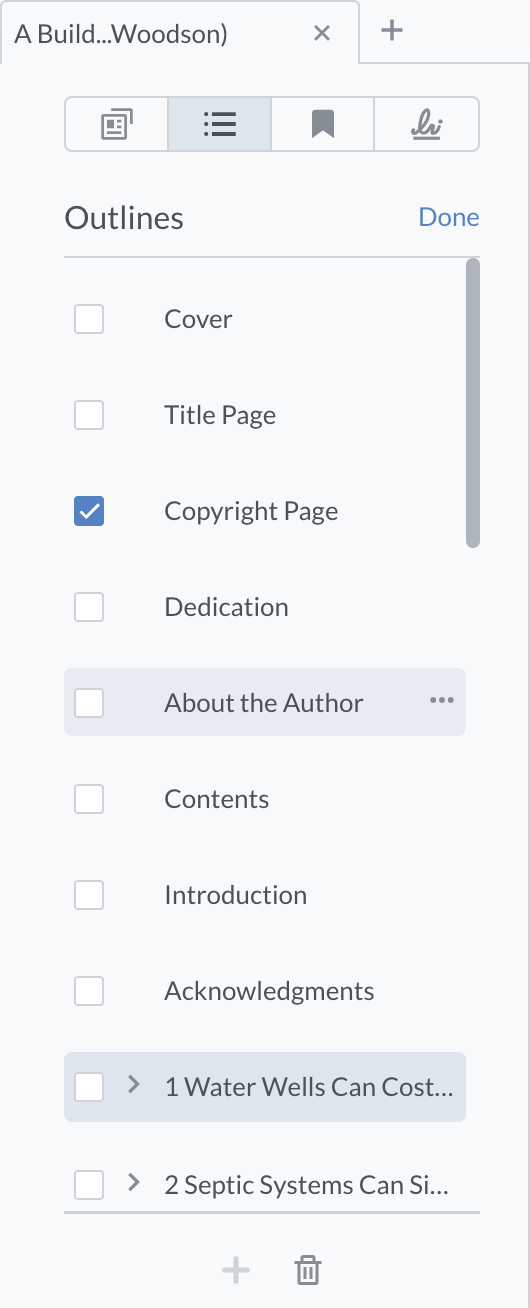Open the signatures panel icon
Viewport: 530px width, 1308px height.
tap(427, 124)
